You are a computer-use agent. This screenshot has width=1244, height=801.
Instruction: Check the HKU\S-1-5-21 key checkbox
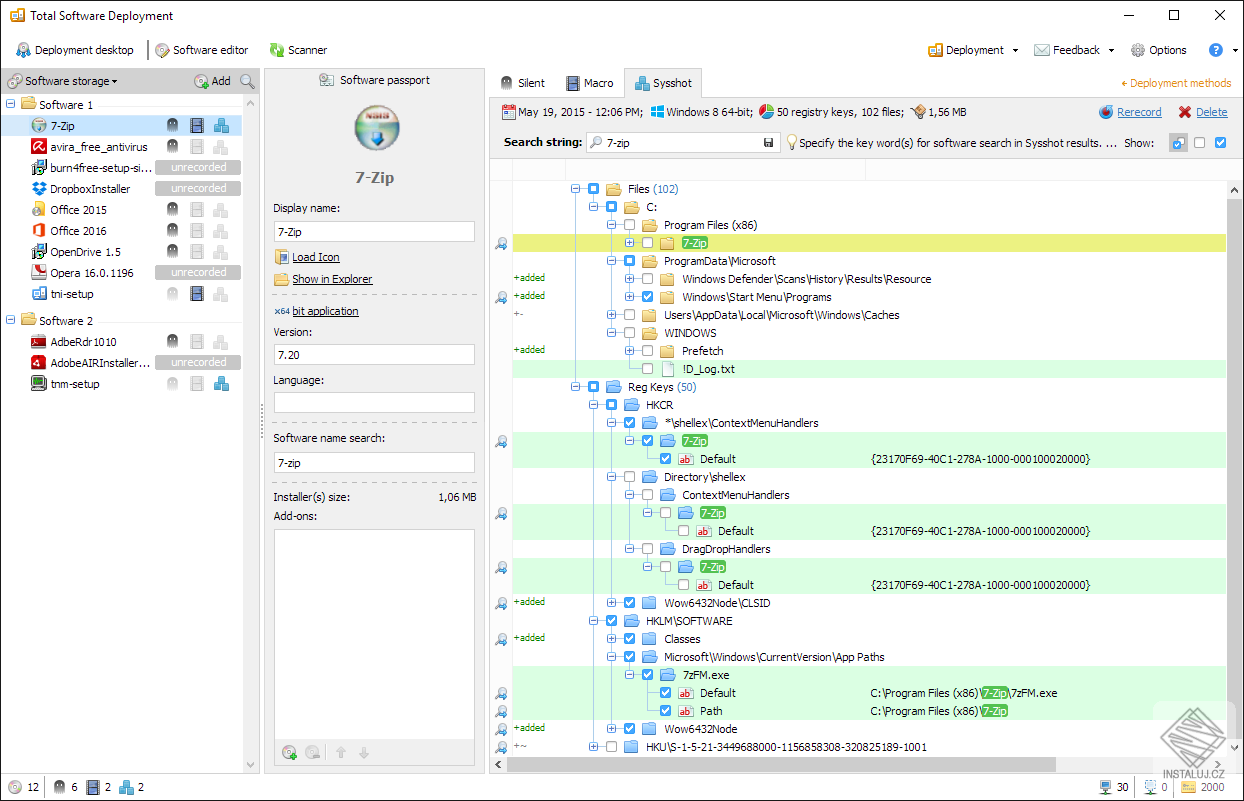[x=612, y=747]
